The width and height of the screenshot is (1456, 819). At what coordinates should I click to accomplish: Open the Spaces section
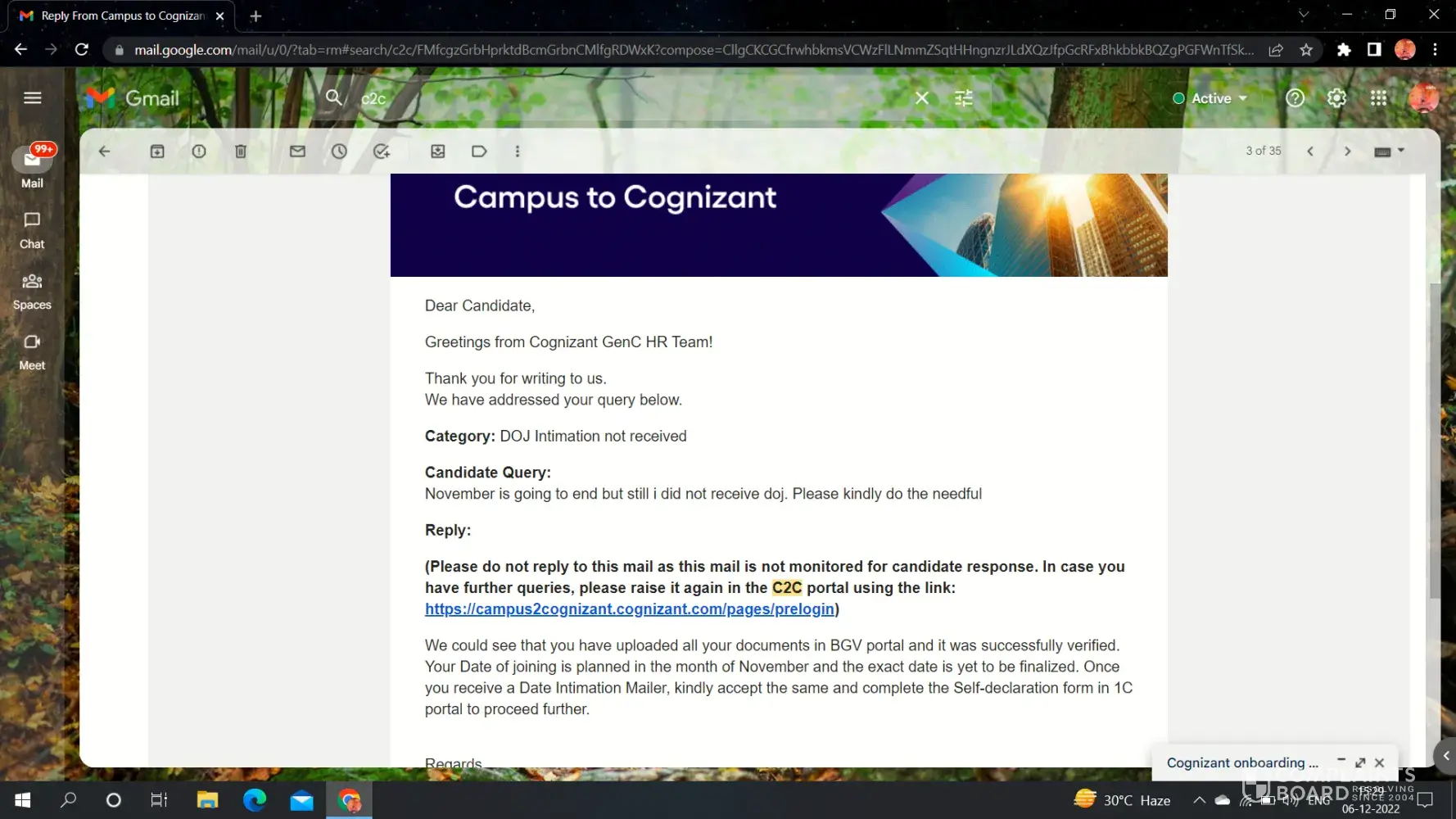(x=32, y=291)
